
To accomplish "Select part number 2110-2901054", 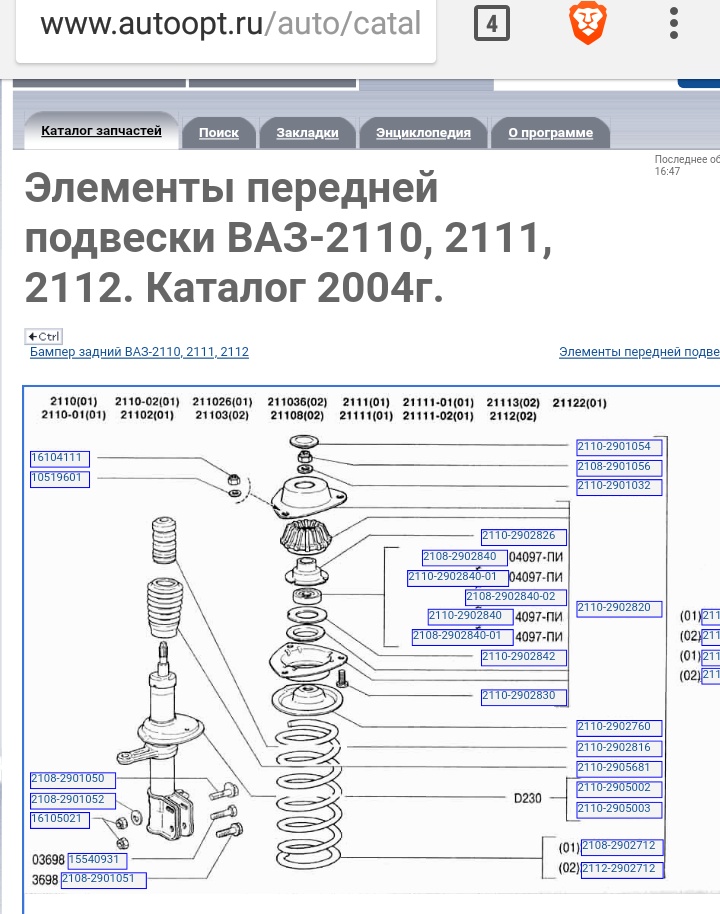I will (x=613, y=447).
